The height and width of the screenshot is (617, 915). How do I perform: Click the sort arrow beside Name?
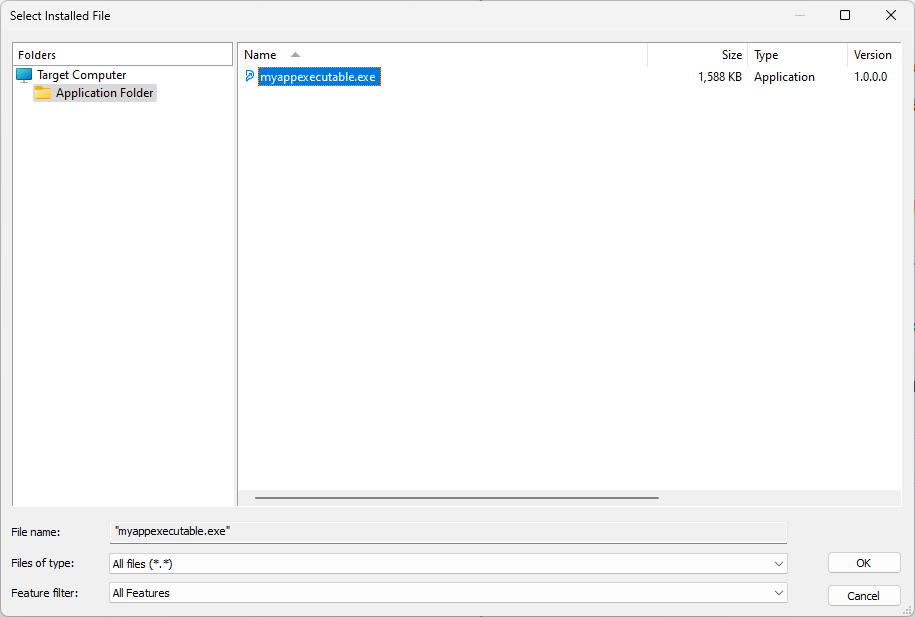tap(295, 55)
